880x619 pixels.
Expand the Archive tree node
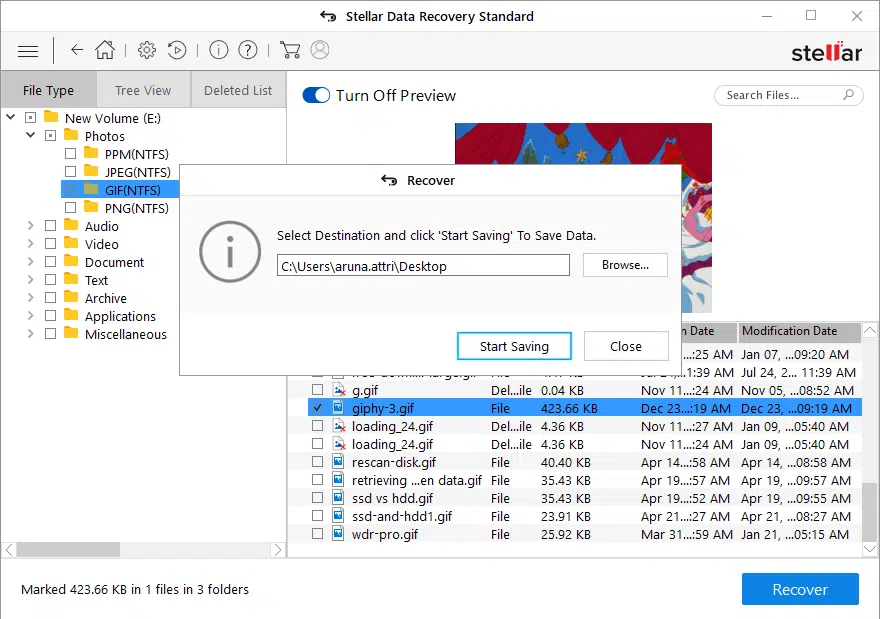point(30,297)
